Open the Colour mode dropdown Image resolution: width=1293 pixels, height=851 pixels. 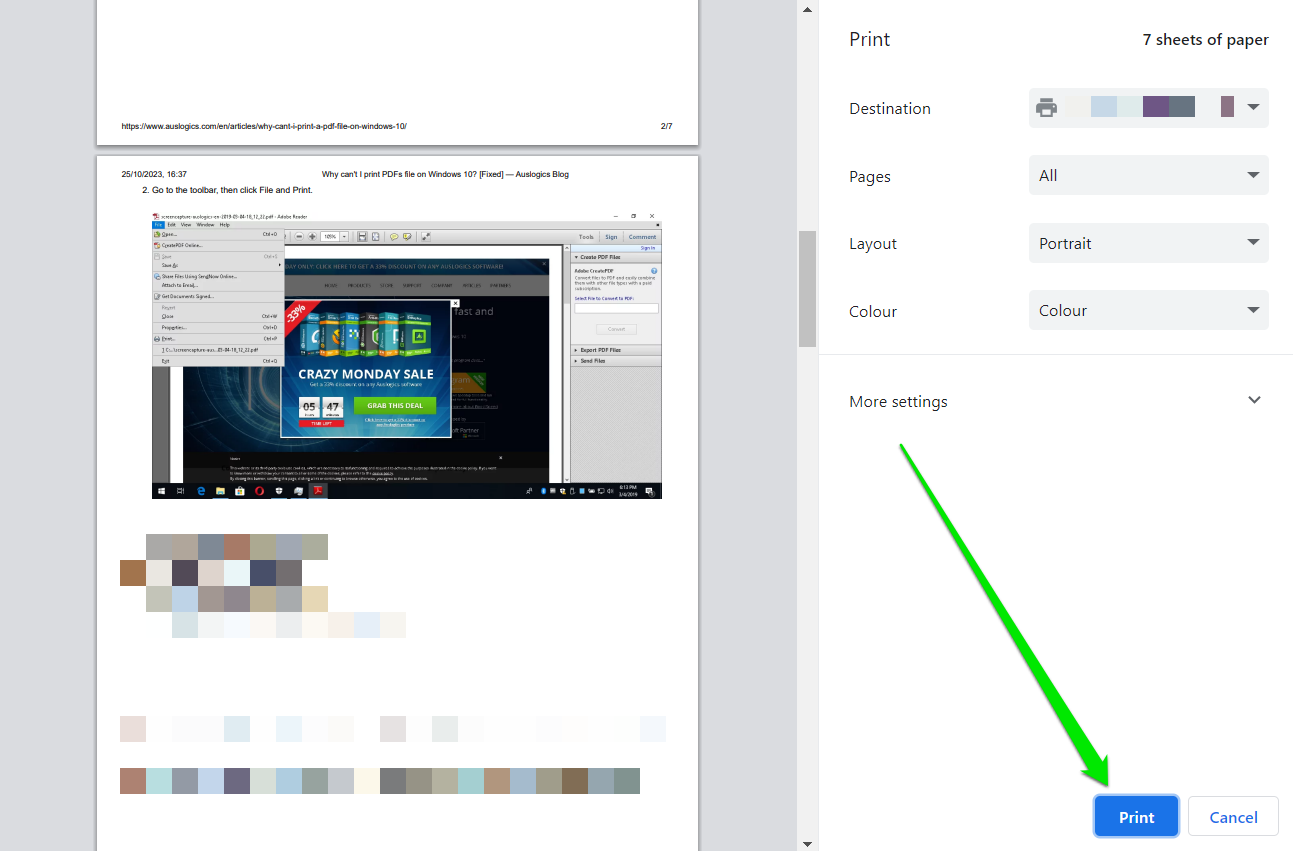coord(1148,310)
